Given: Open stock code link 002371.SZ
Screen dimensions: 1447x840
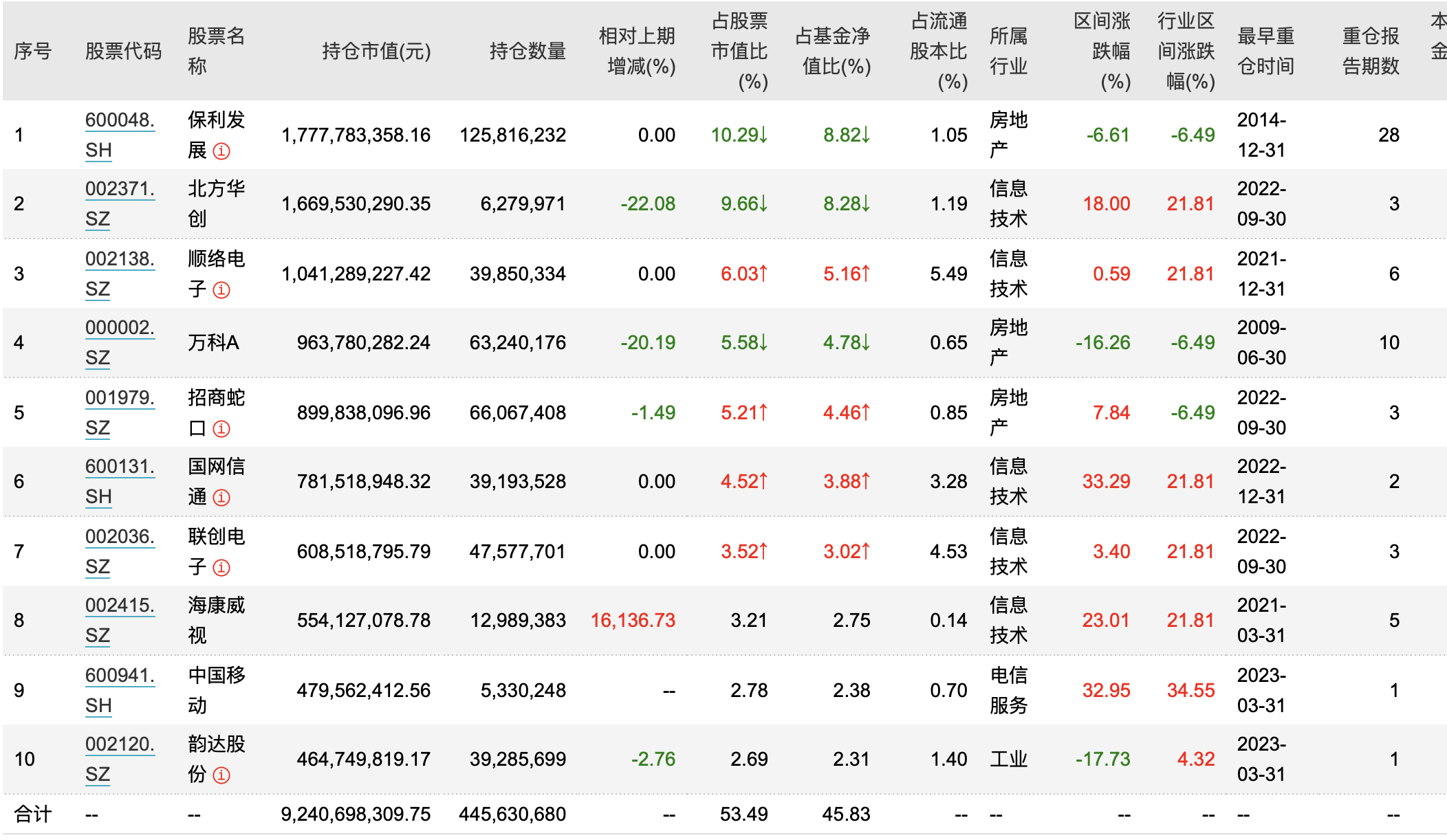Looking at the screenshot, I should pyautogui.click(x=120, y=203).
